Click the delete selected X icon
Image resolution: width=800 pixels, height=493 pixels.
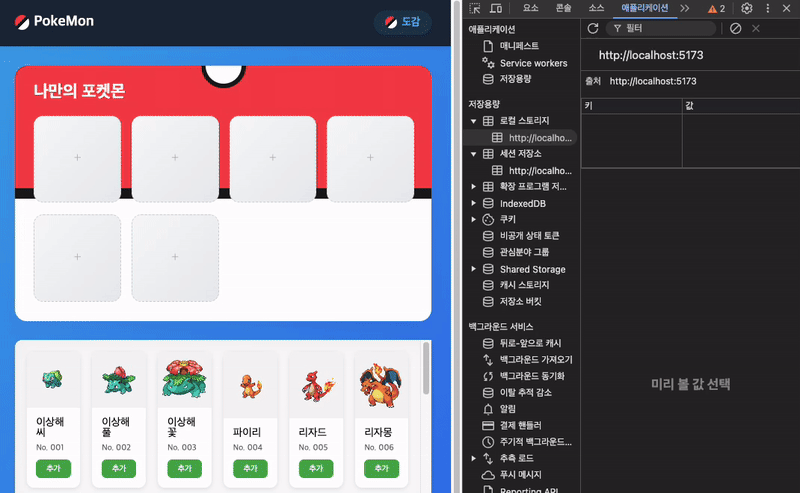[756, 29]
